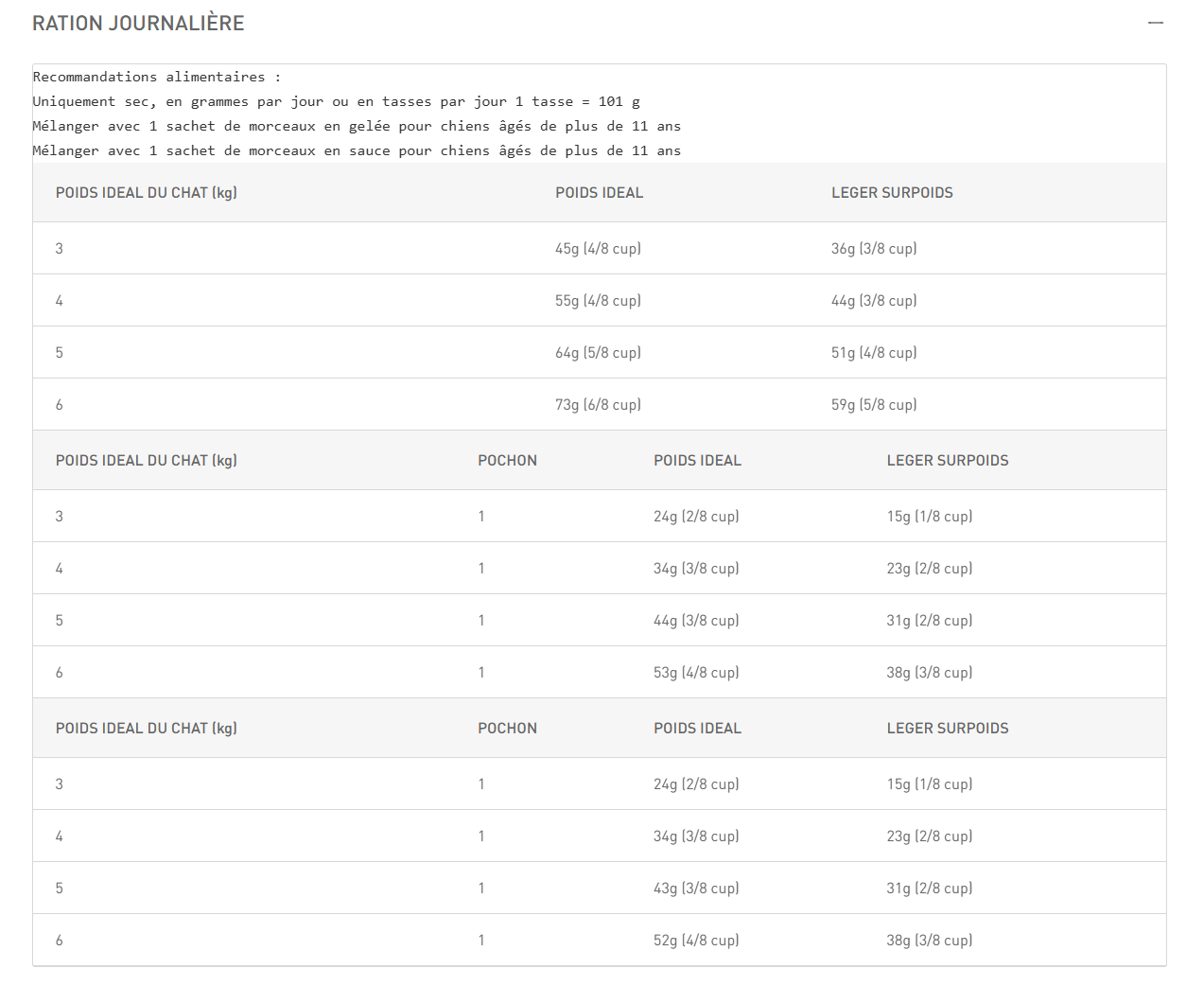Collapse the Ration Journalière section with the minus icon
This screenshot has height=986, width=1204.
1155,23
